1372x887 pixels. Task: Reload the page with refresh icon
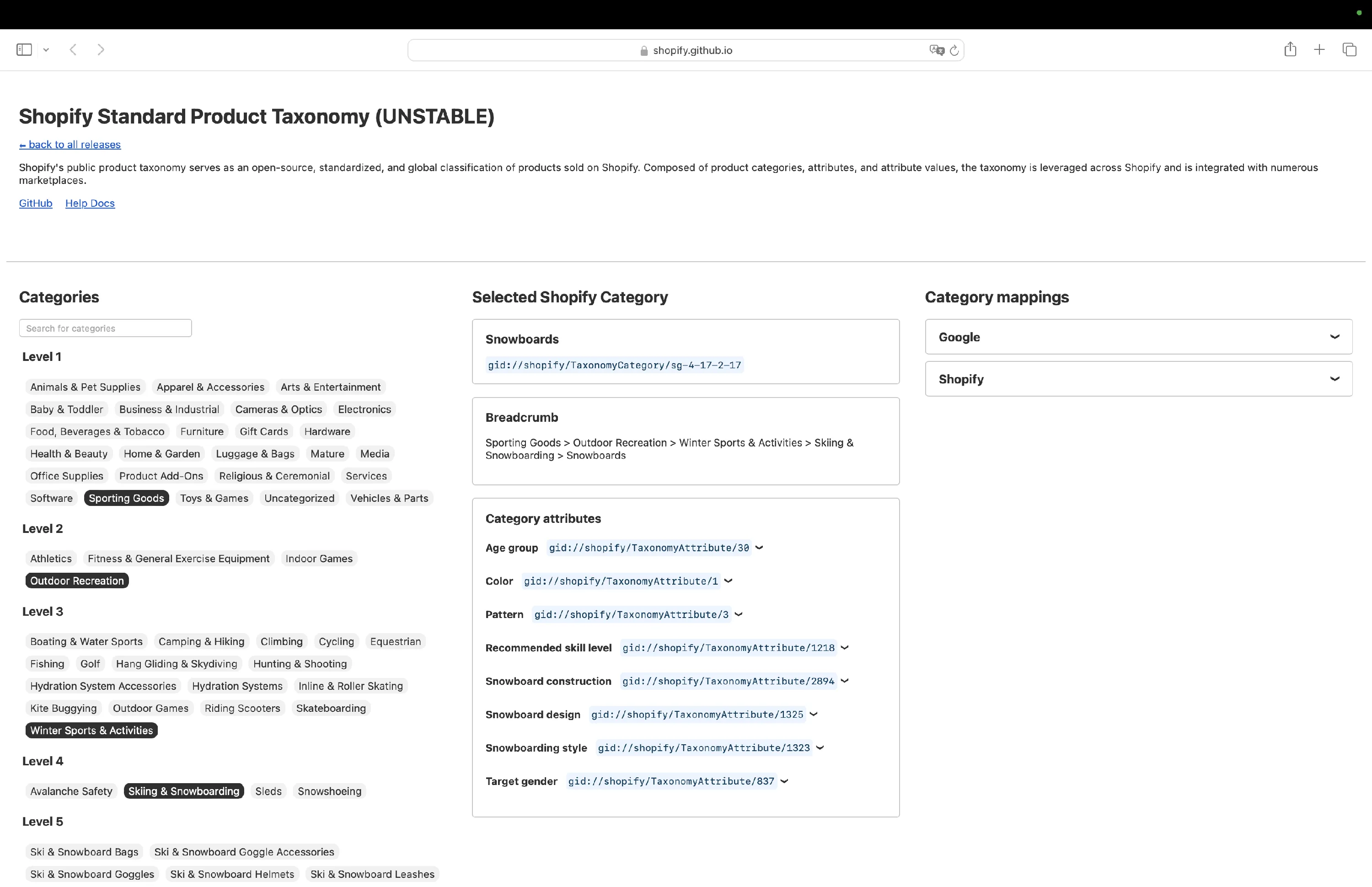coord(954,50)
